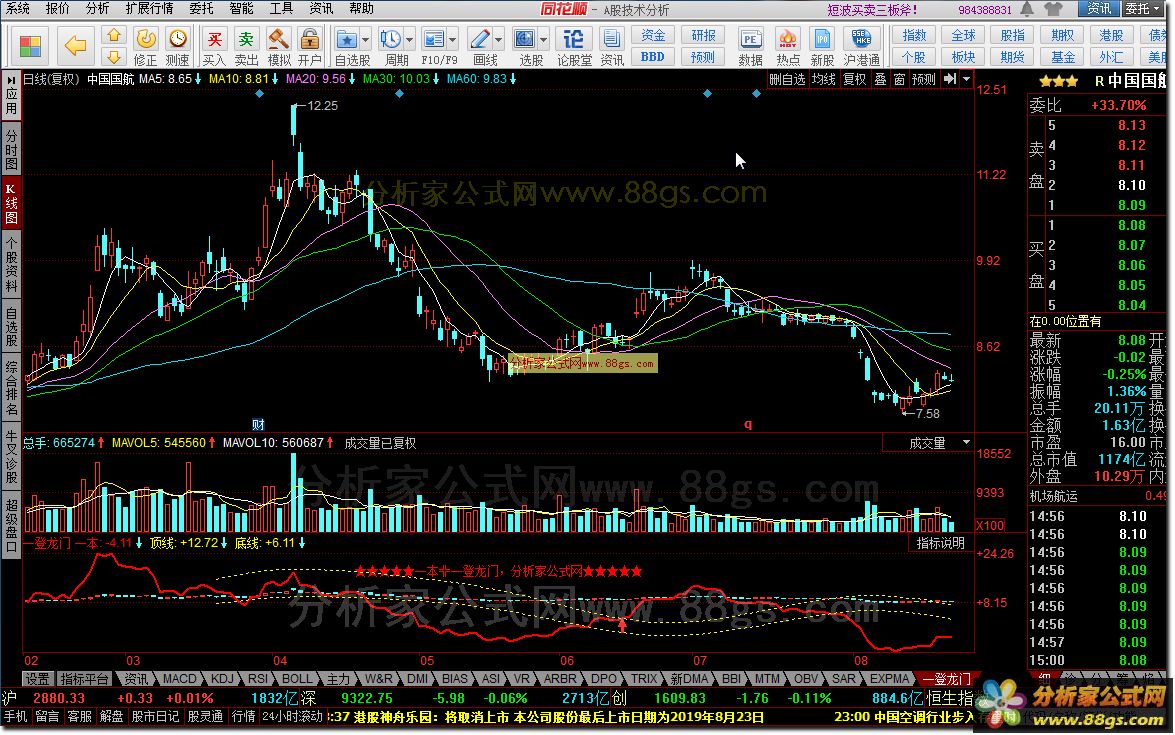
Task: Expand the F10/F9 dropdown arrow
Action: 453,39
